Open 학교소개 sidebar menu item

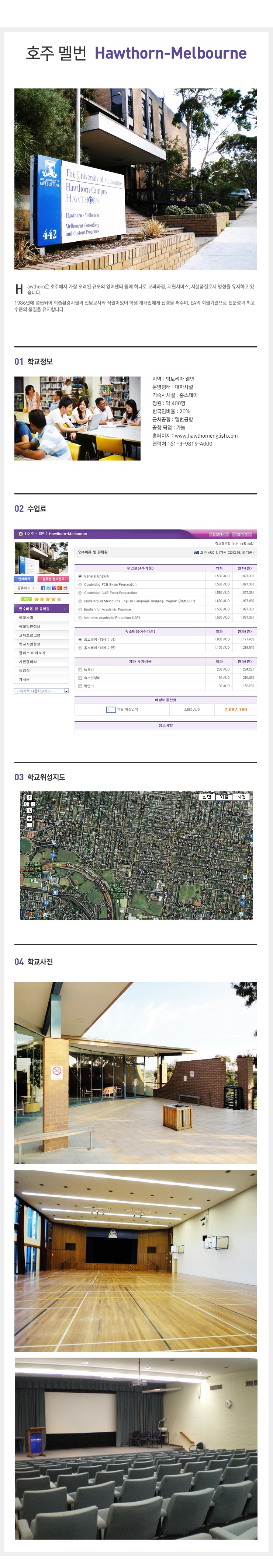[26, 617]
